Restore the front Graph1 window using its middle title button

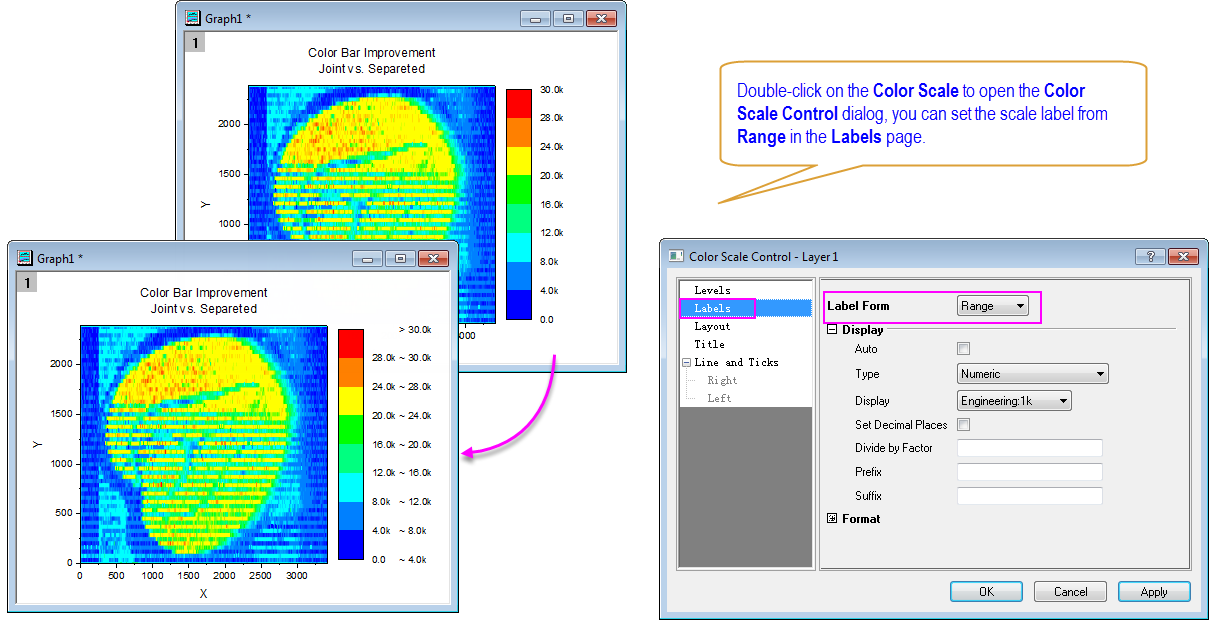(400, 259)
